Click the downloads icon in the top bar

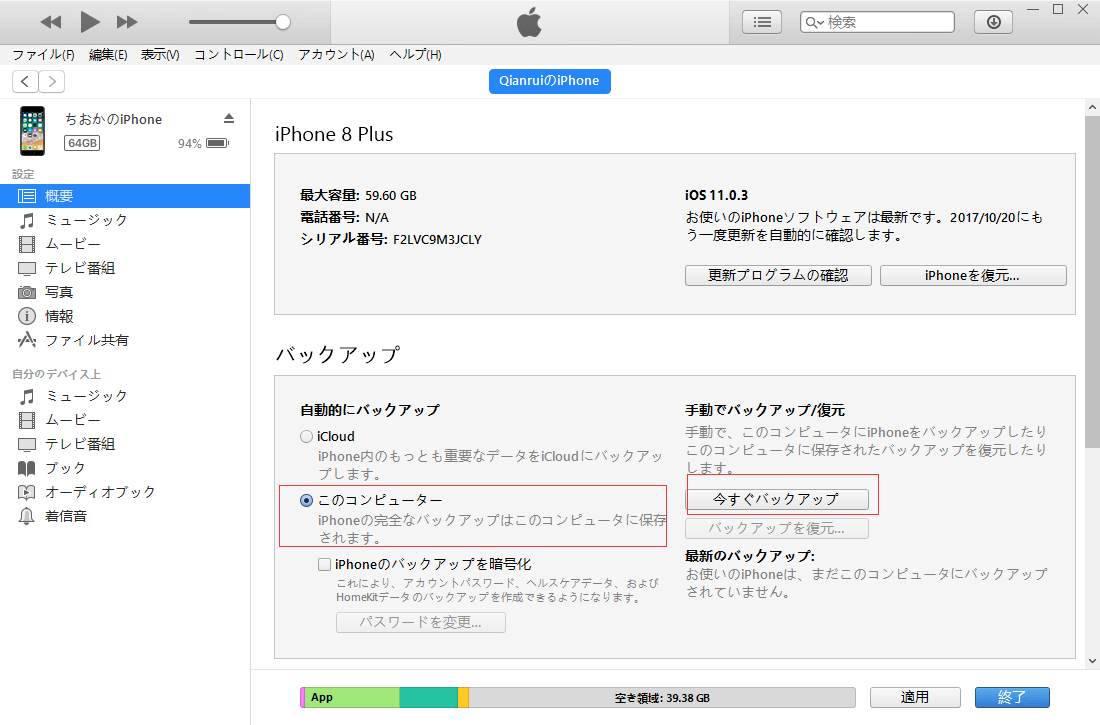pyautogui.click(x=992, y=21)
